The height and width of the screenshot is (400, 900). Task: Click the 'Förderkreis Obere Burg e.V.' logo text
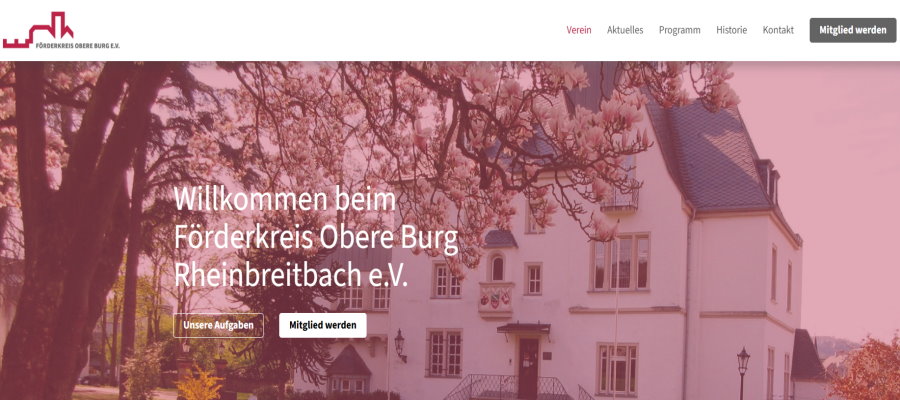77,45
